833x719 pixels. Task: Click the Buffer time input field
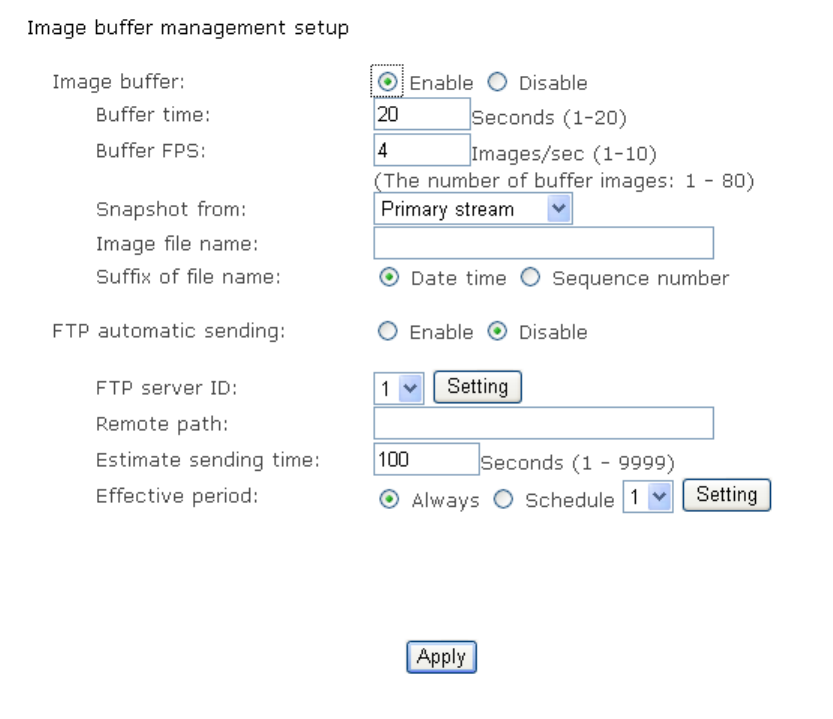click(x=420, y=114)
